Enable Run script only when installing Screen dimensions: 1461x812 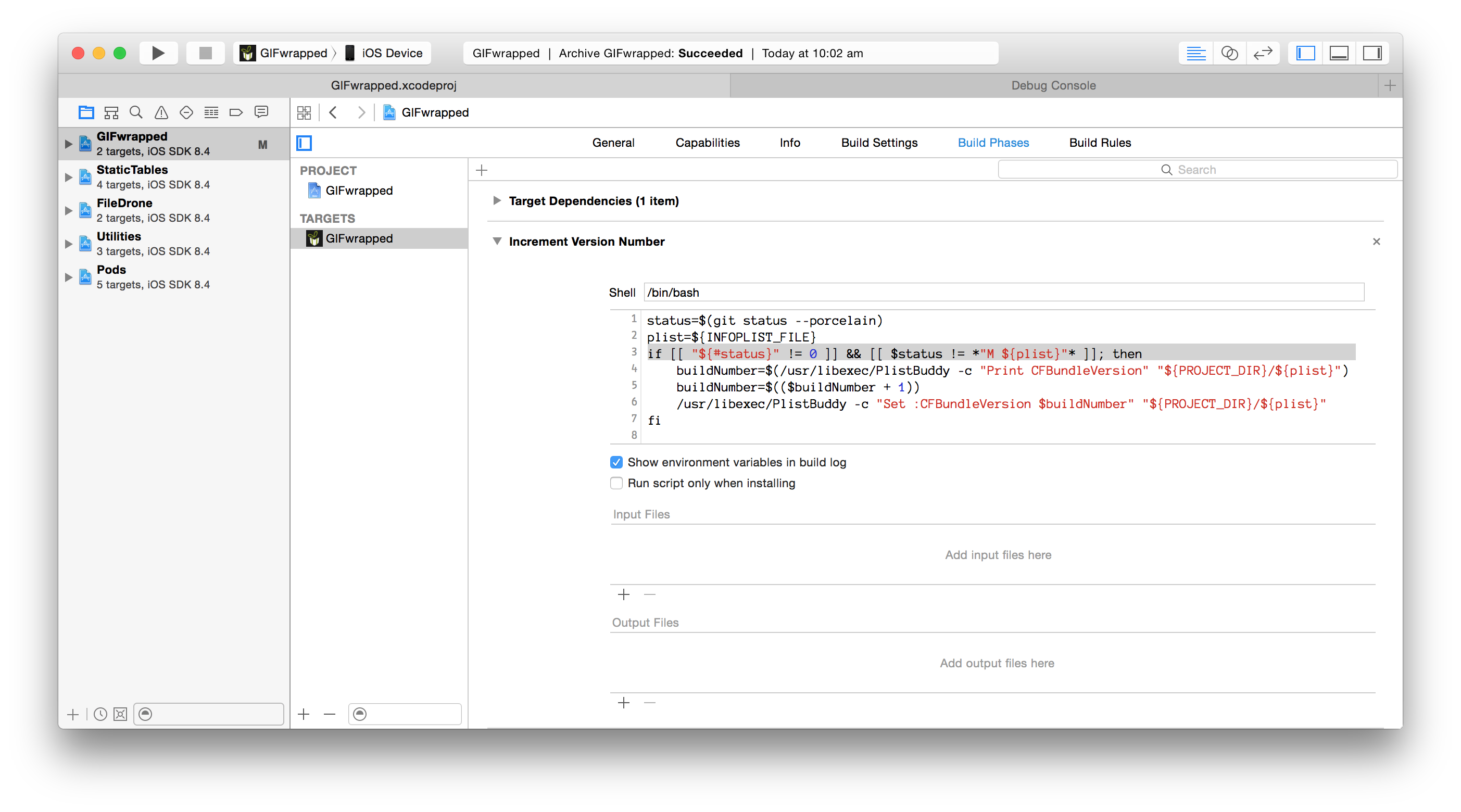click(616, 483)
